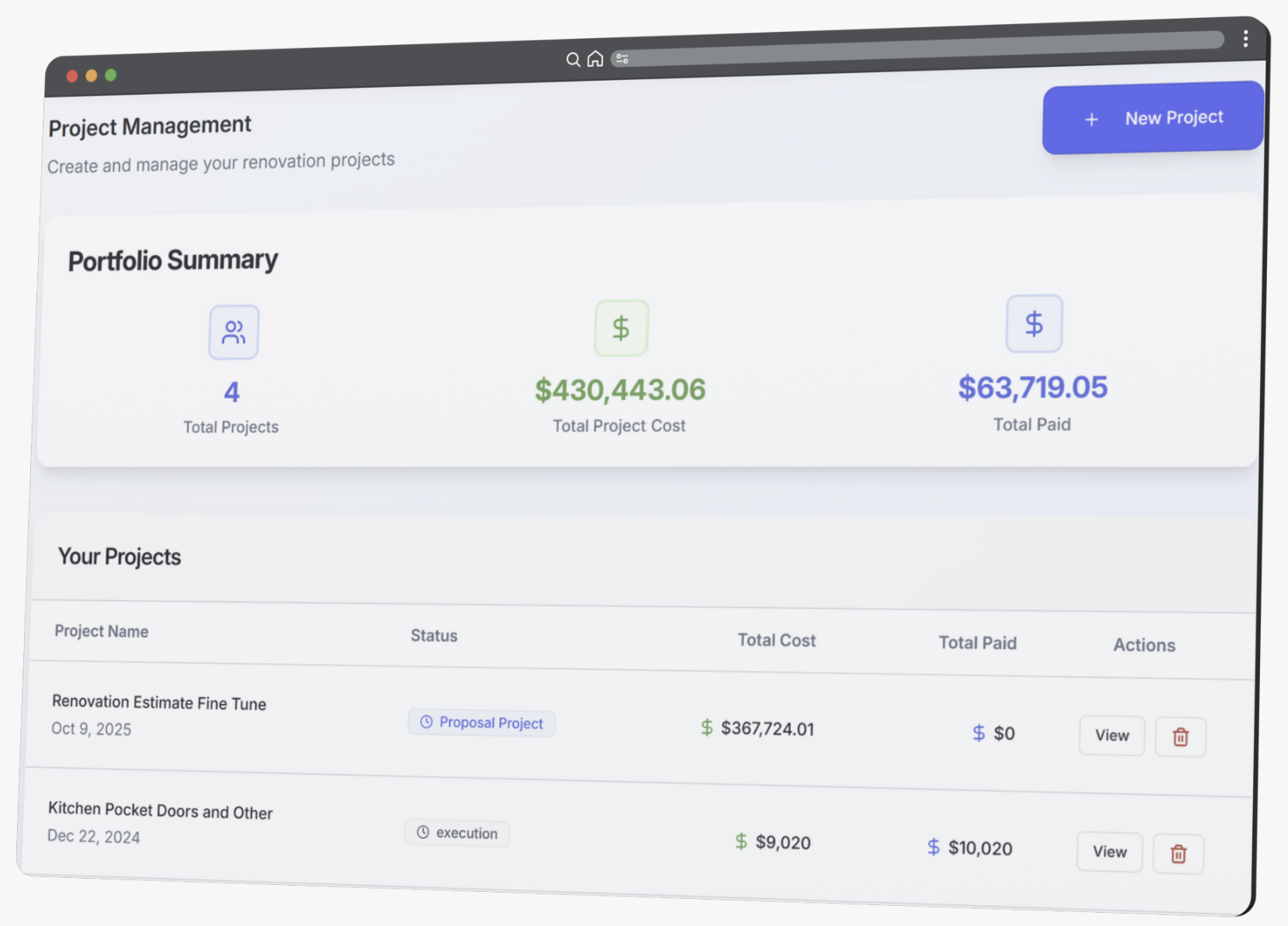Create a New Project
1288x926 pixels.
1153,118
